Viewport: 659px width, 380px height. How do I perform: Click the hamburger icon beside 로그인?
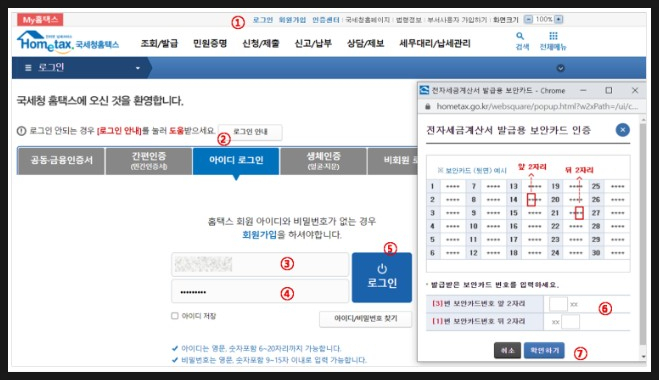tap(28, 68)
